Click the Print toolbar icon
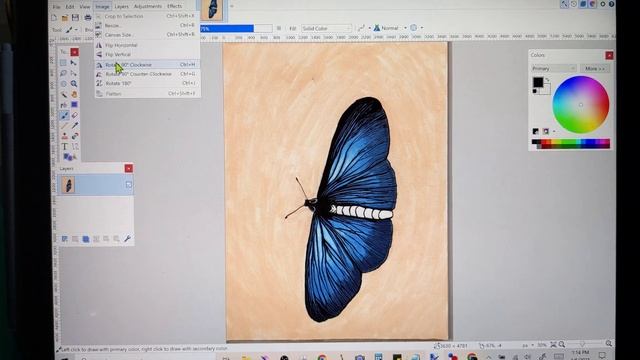Viewport: 640px width, 360px height. 88,18
